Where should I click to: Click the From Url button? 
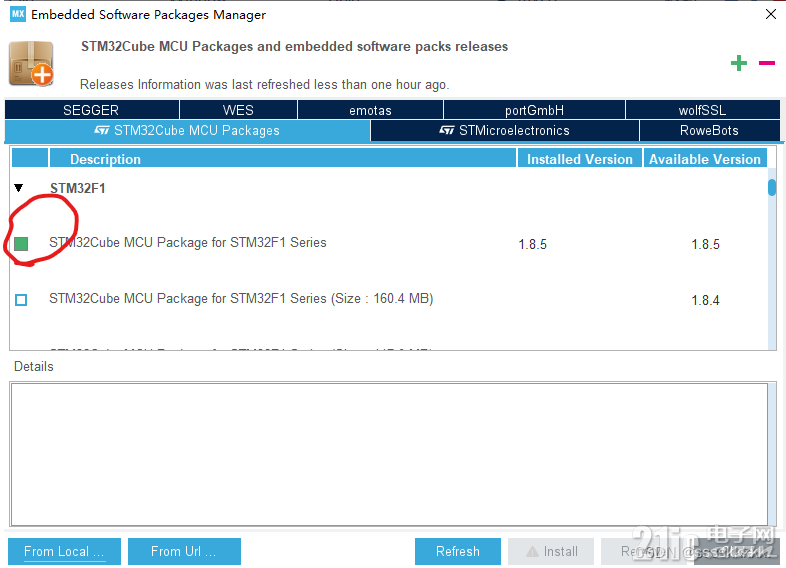(x=184, y=551)
